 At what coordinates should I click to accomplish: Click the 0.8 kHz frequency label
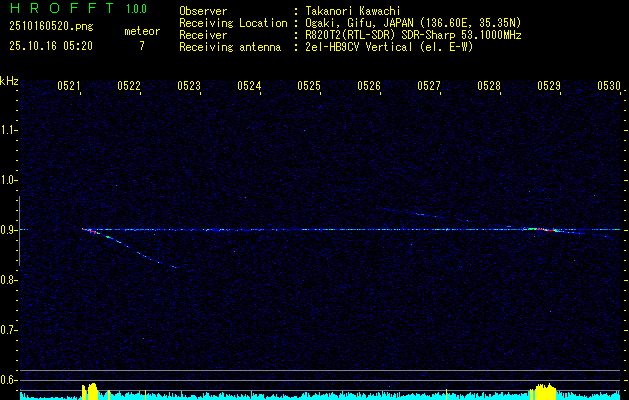(9, 280)
